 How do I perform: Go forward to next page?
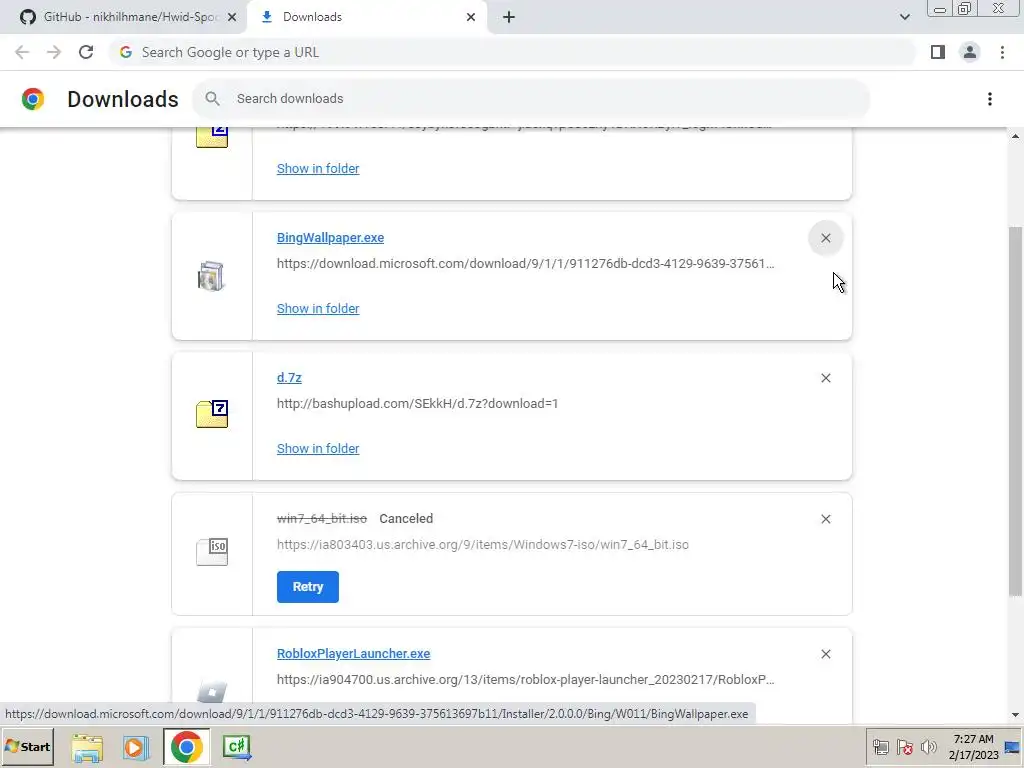tap(54, 52)
